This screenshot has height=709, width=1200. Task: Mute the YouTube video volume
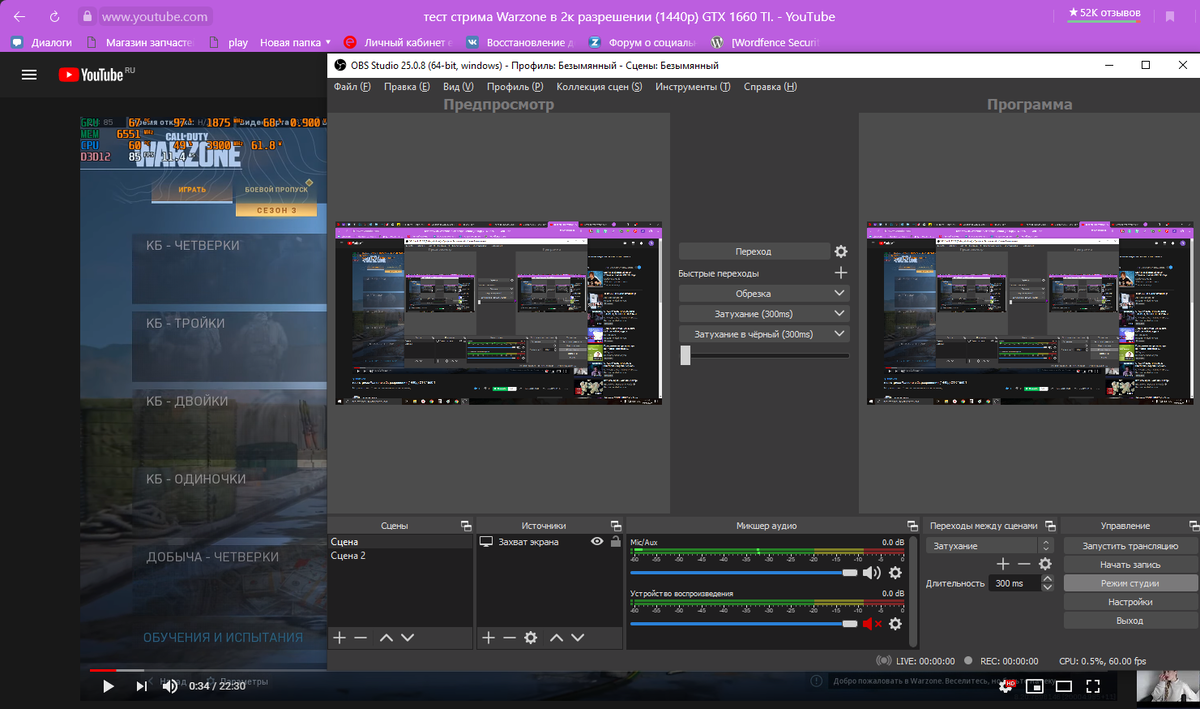coord(170,686)
